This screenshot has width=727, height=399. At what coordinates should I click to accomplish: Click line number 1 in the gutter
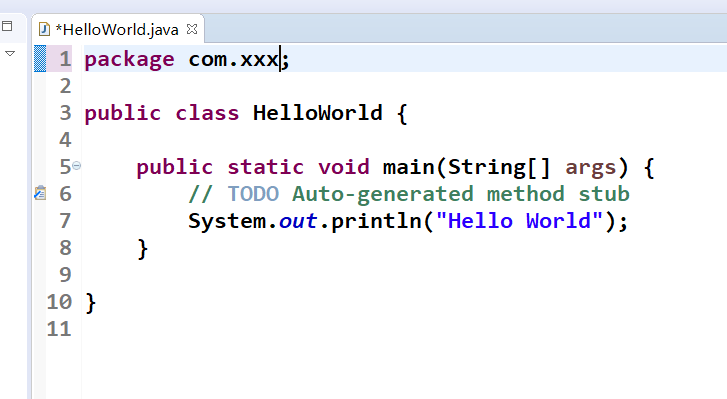[x=65, y=59]
